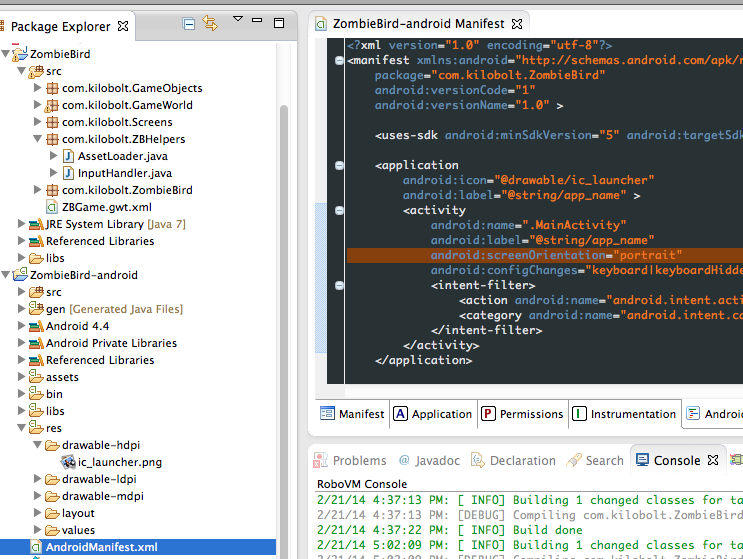Collapse the ZombieBird-android project
The width and height of the screenshot is (743, 559).
coord(5,275)
